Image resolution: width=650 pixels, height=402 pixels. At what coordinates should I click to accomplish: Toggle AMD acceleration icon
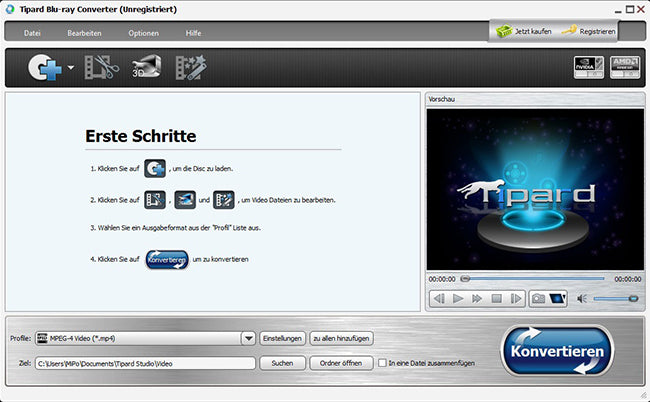click(623, 68)
